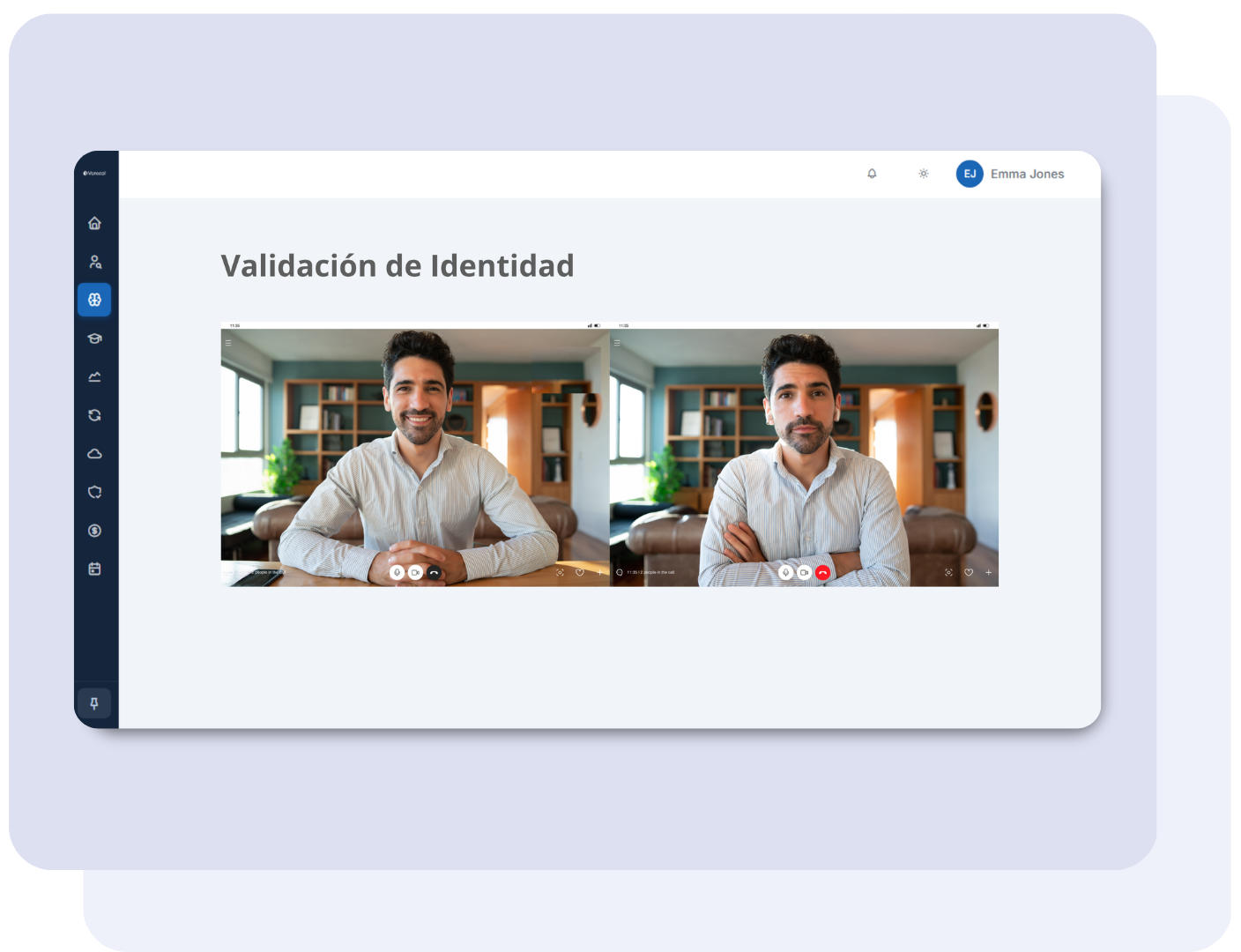The width and height of the screenshot is (1241, 952).
Task: Open the hamburger menu in left video
Action: tap(228, 343)
